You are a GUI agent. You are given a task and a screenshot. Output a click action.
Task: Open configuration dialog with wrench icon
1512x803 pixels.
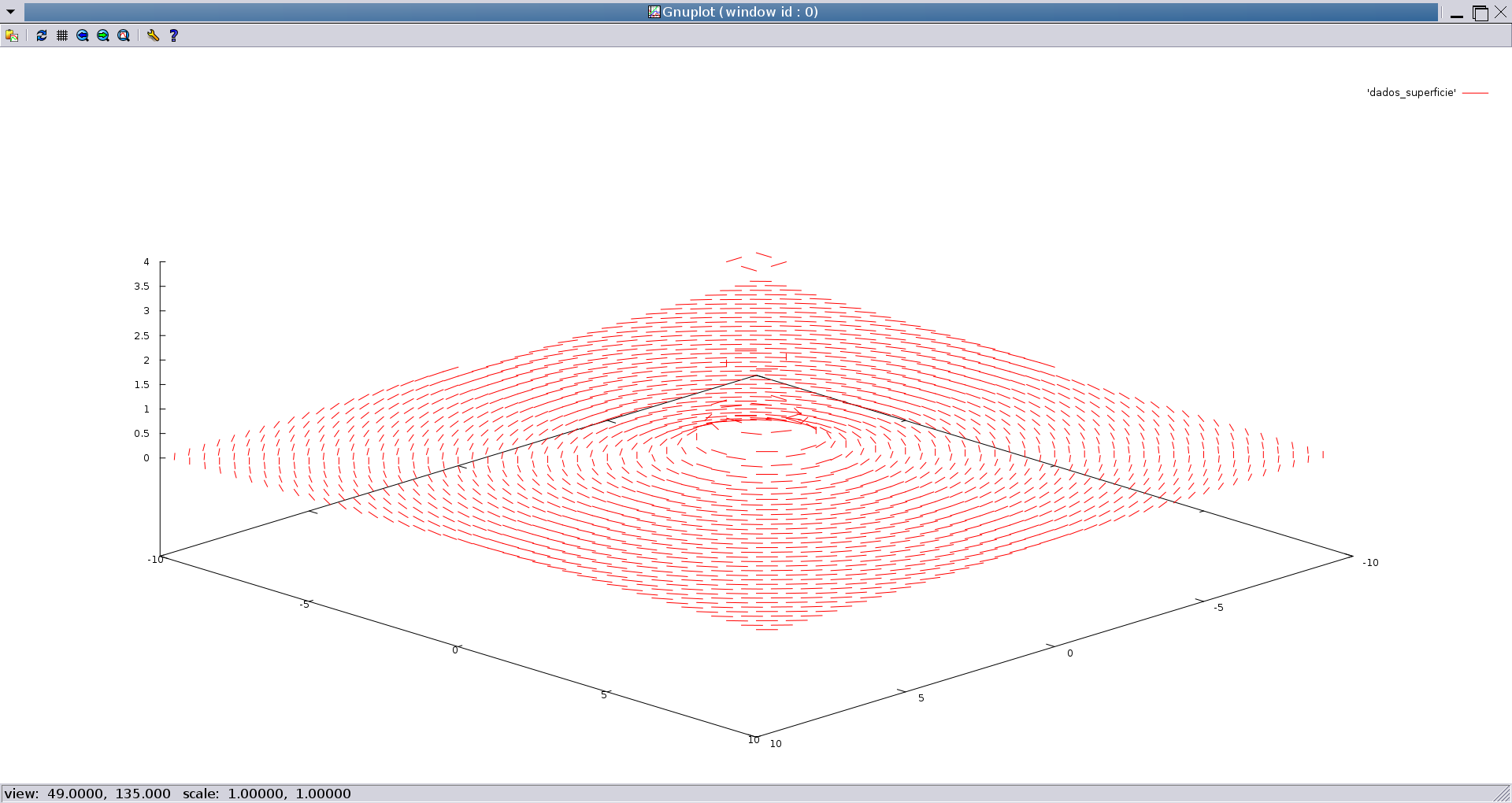[154, 35]
